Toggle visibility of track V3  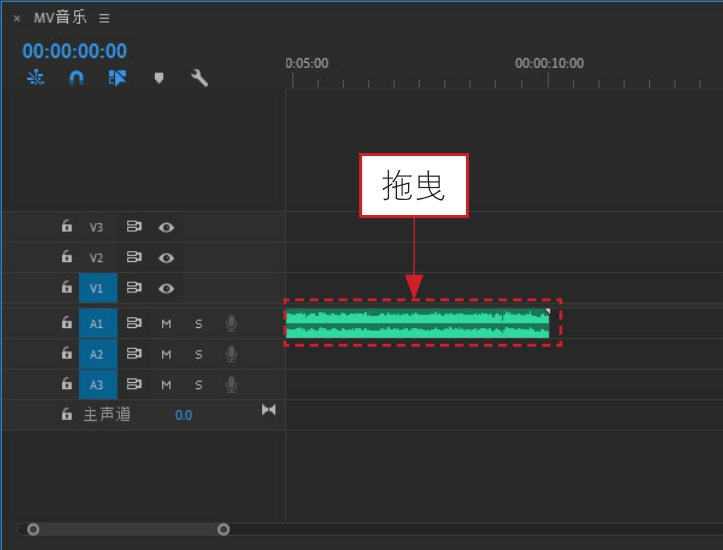166,227
